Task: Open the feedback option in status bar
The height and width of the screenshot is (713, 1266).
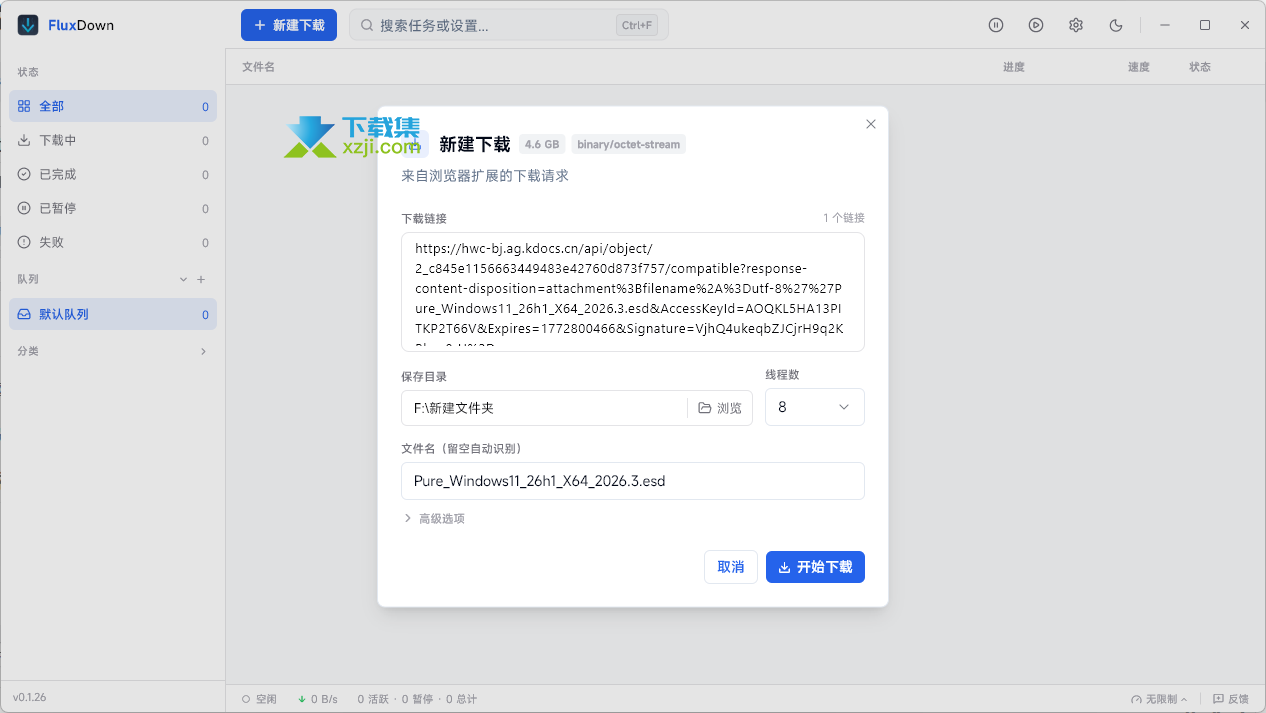Action: (1230, 699)
